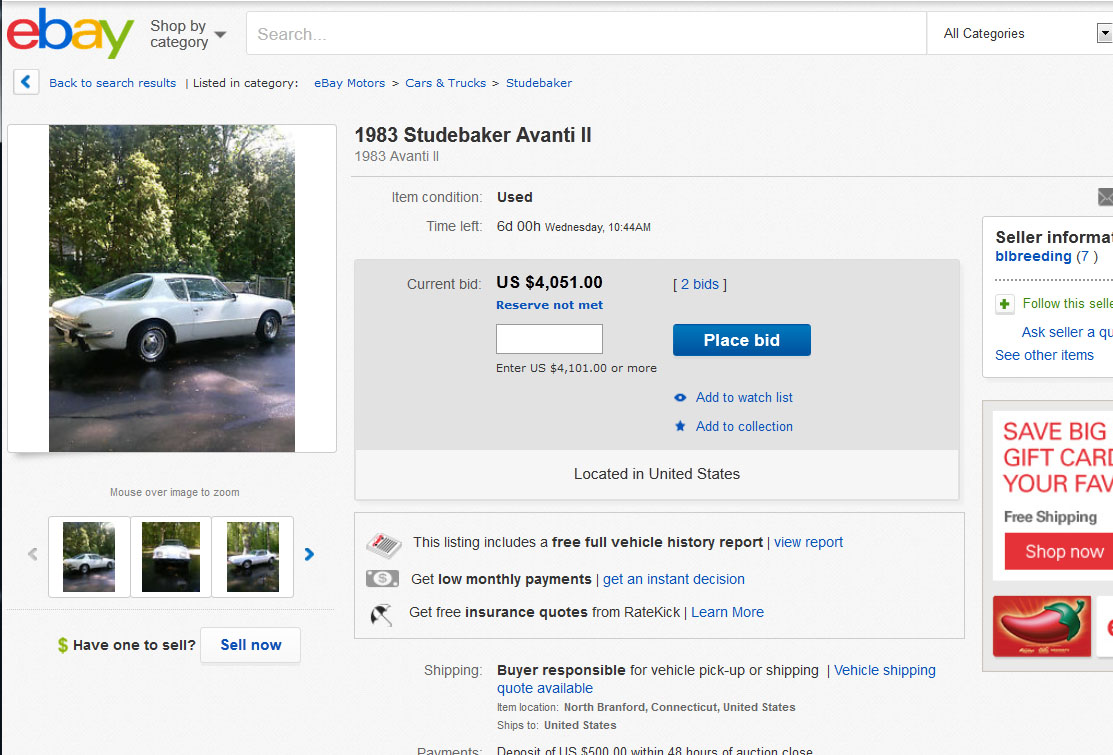Click the bid amount input field
The image size is (1113, 755).
pos(549,339)
